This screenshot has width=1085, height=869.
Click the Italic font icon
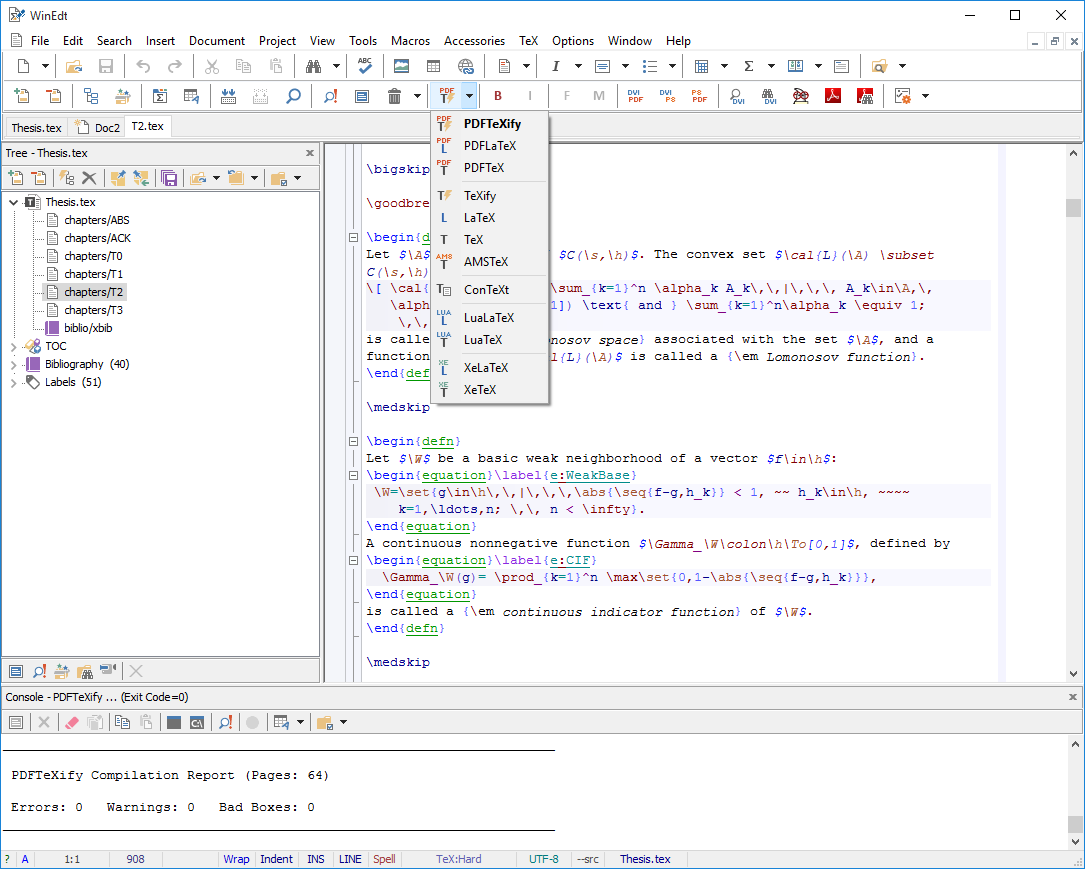click(555, 66)
